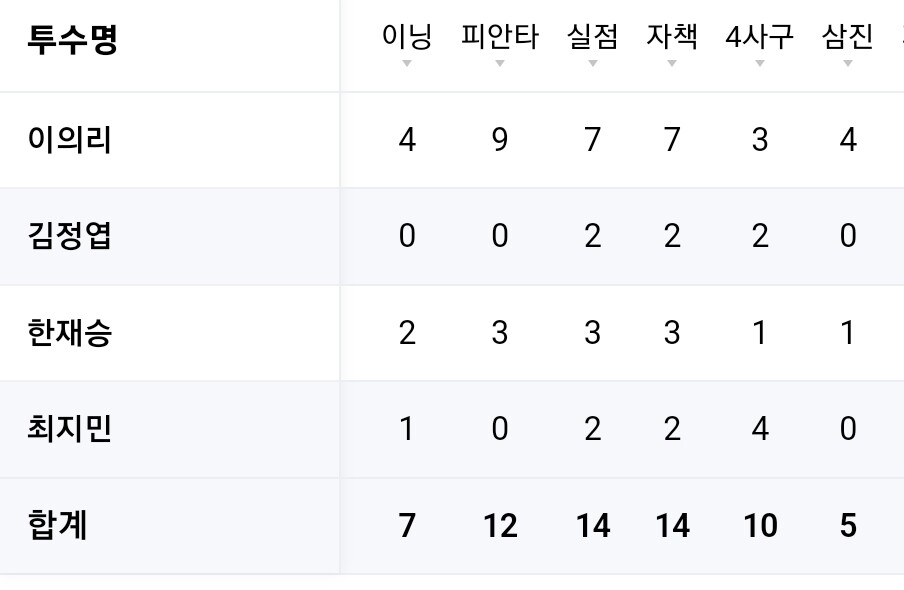Sort by the 피안타 column arrow

pos(500,63)
